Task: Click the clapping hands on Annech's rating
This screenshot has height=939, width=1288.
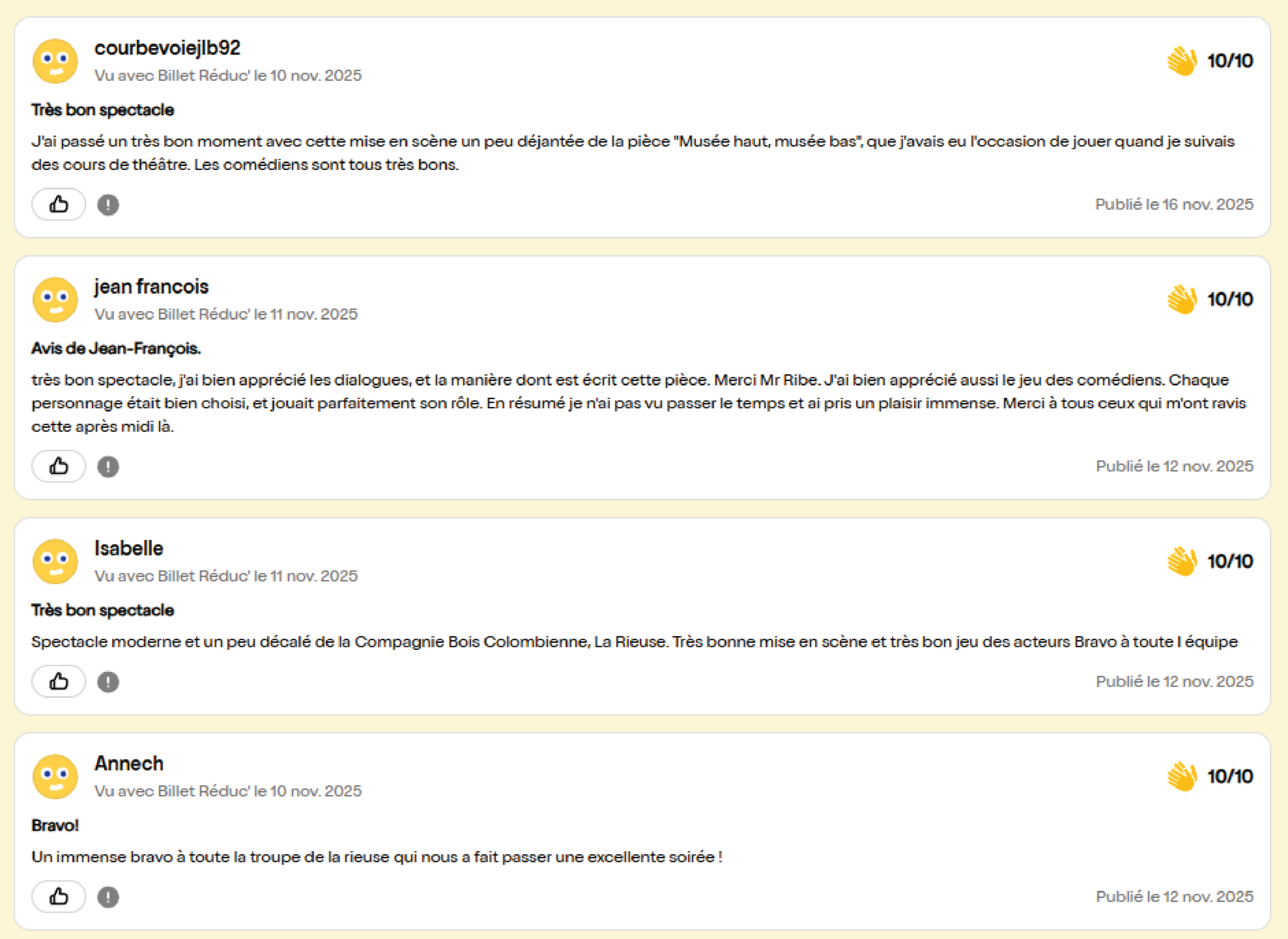Action: (x=1182, y=777)
